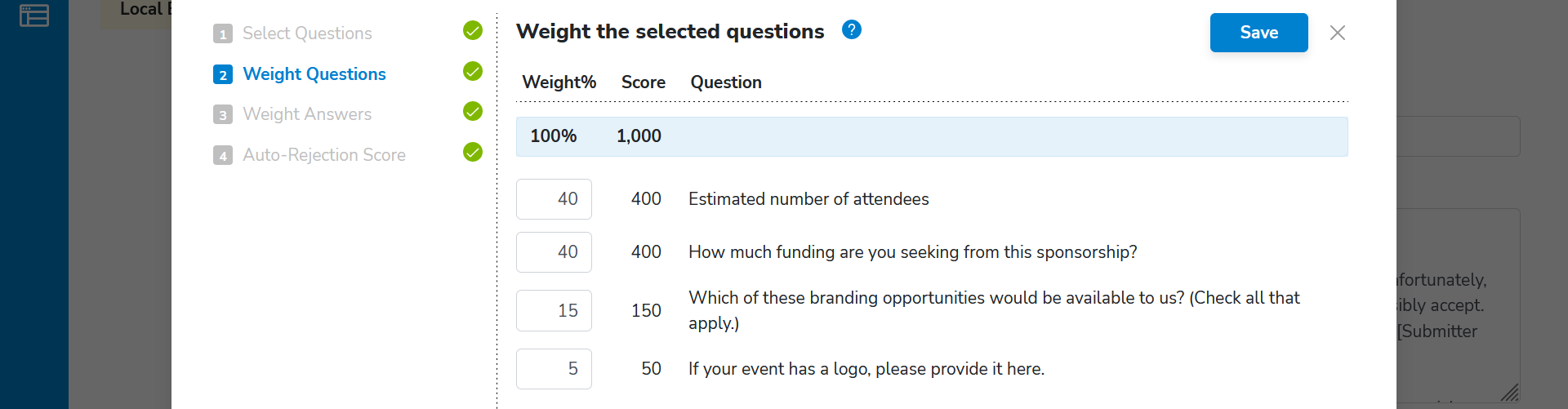Save the question weights
Viewport: 1568px width, 409px height.
click(x=1259, y=33)
